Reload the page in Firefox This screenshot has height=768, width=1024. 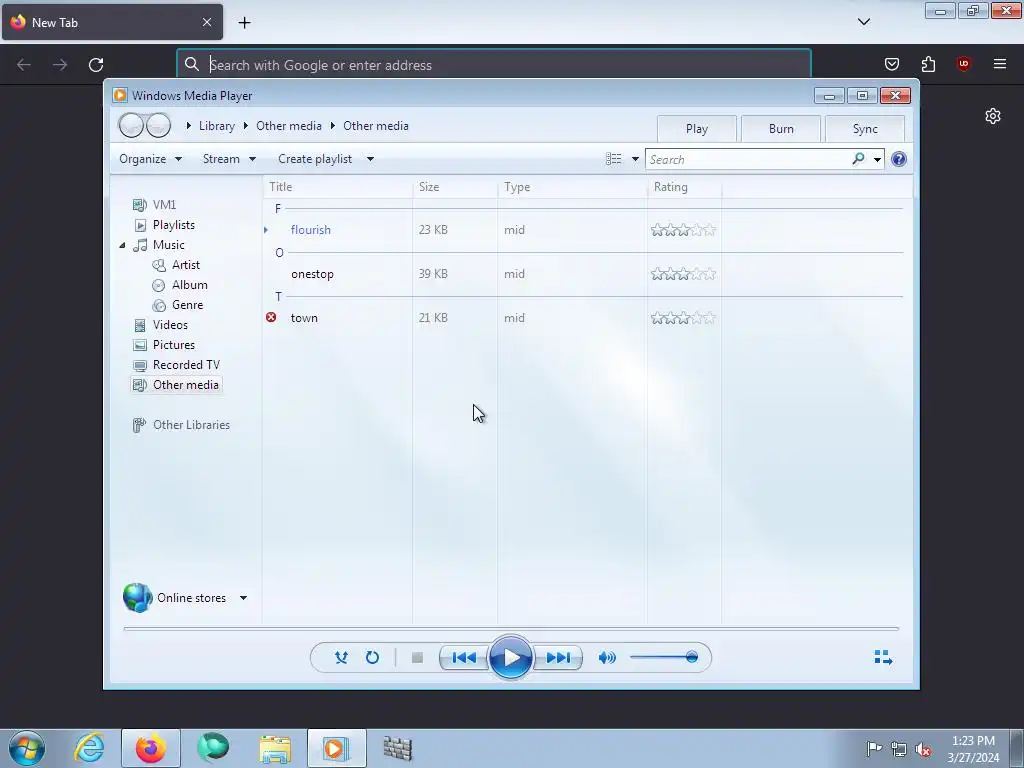coord(96,65)
